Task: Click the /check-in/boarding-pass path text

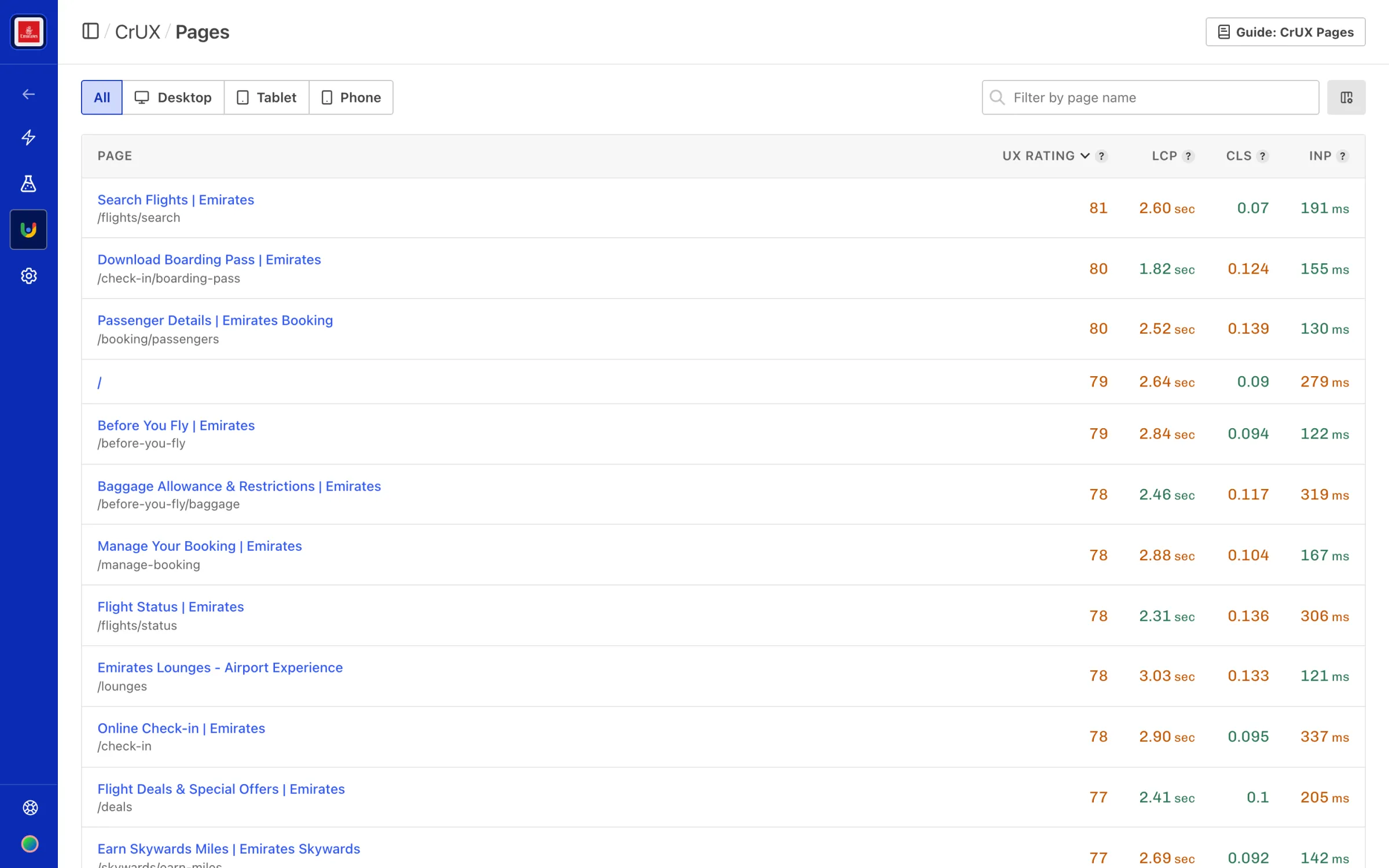Action: point(168,278)
